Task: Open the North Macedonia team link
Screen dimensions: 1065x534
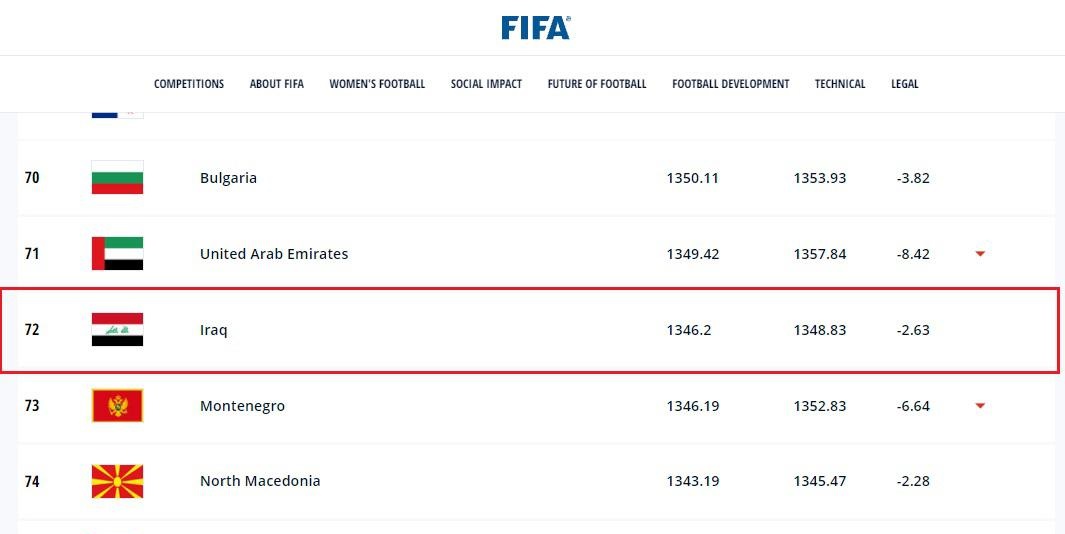Action: click(260, 481)
